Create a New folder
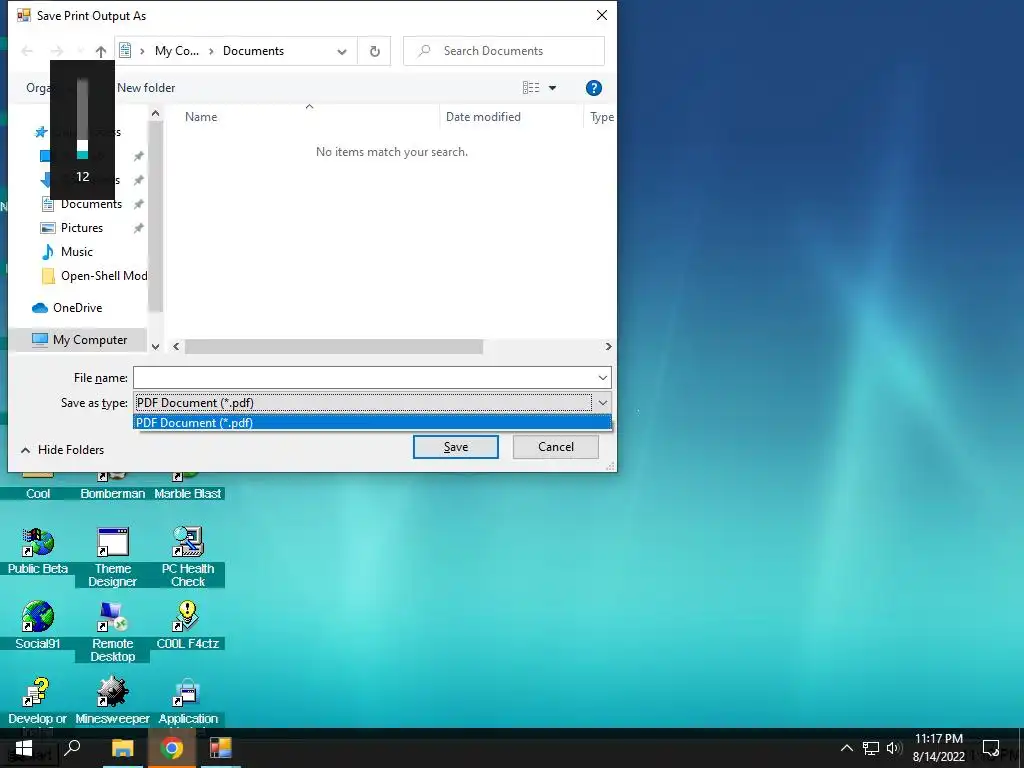The height and width of the screenshot is (768, 1024). (146, 88)
